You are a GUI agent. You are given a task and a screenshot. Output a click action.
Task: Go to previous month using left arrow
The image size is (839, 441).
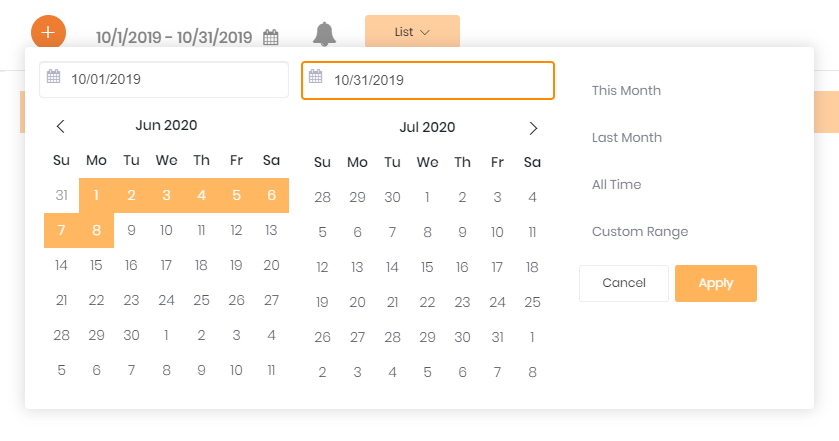tap(60, 126)
